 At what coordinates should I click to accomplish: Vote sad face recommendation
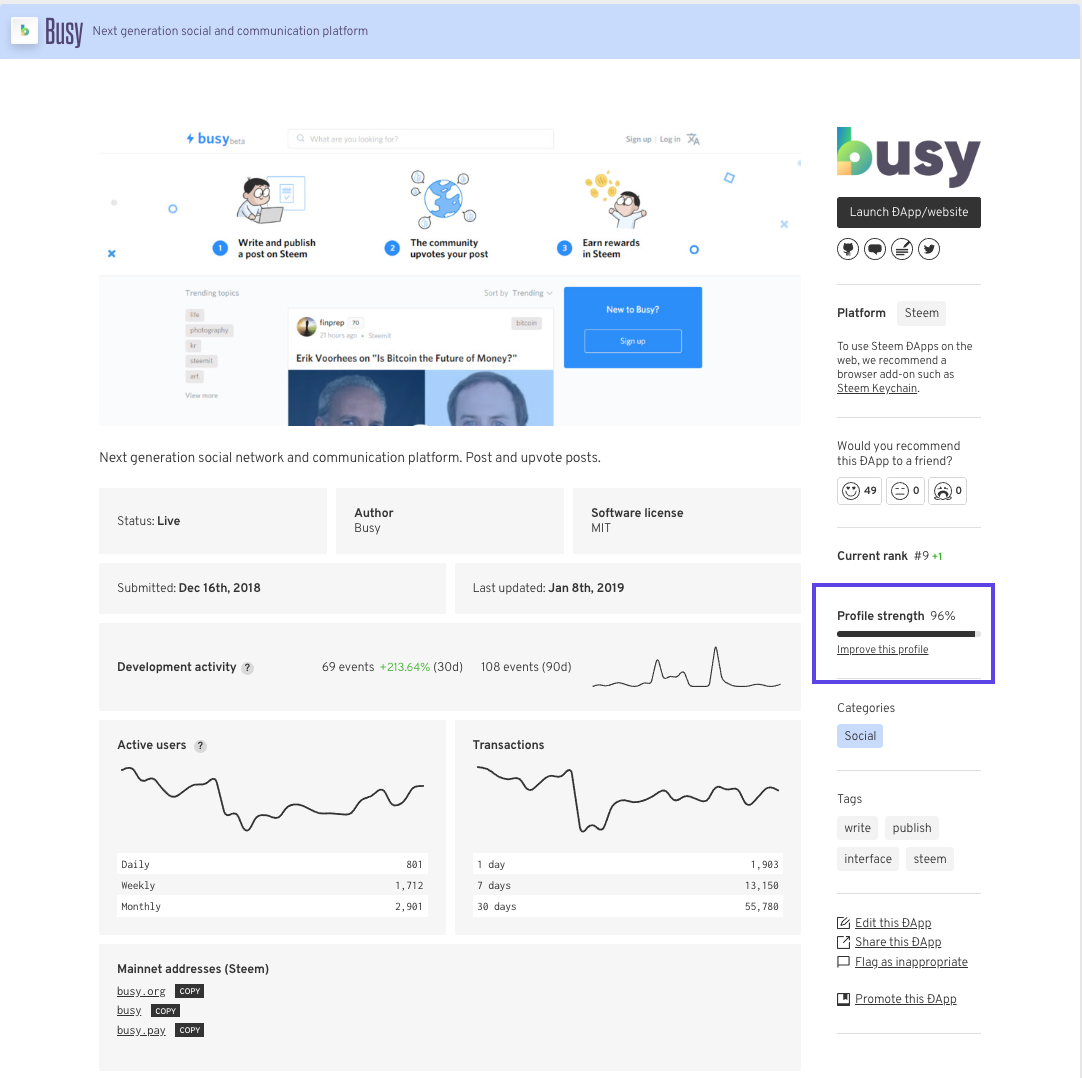tap(947, 491)
